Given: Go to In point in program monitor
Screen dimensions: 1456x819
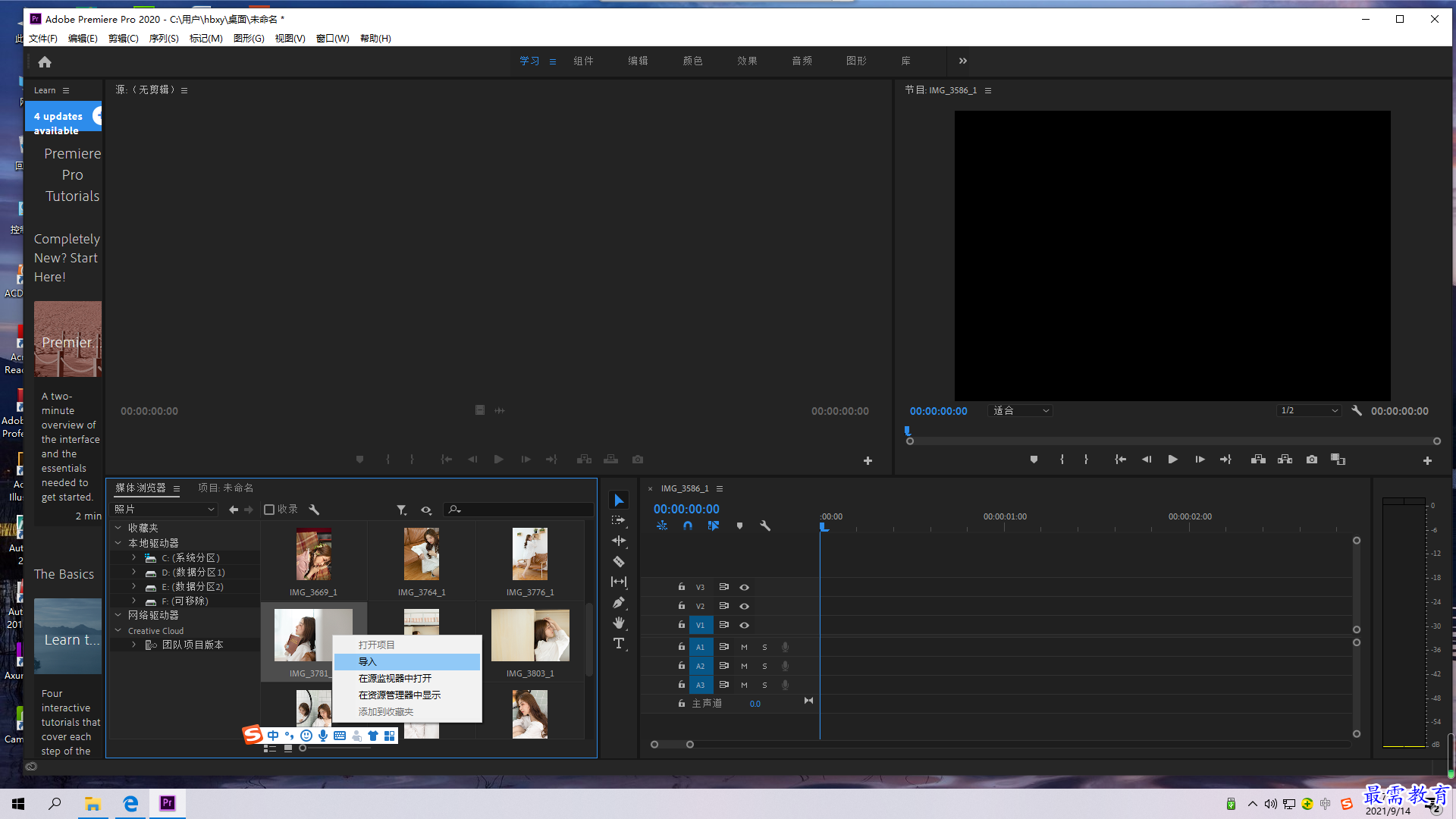Looking at the screenshot, I should pyautogui.click(x=1120, y=460).
